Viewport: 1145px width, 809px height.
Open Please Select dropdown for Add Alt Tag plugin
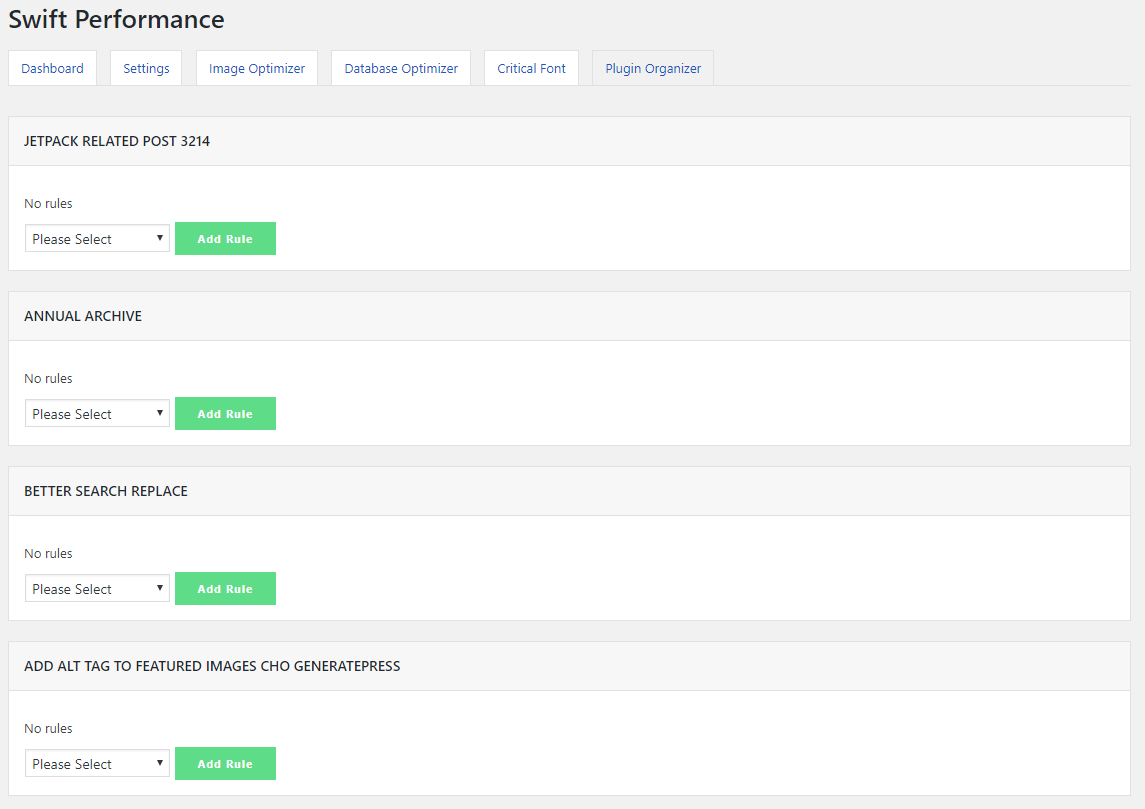[97, 764]
